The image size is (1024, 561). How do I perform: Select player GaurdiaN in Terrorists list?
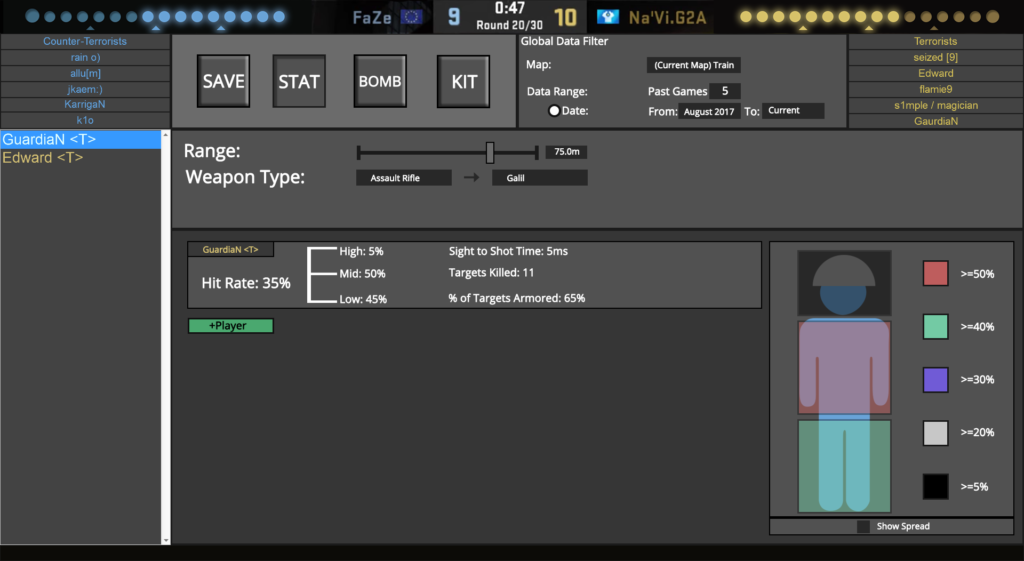click(935, 121)
